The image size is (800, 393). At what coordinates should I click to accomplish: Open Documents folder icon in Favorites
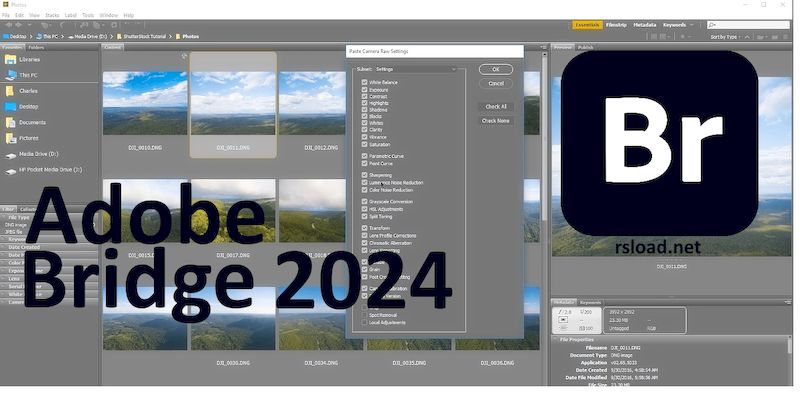(10, 122)
